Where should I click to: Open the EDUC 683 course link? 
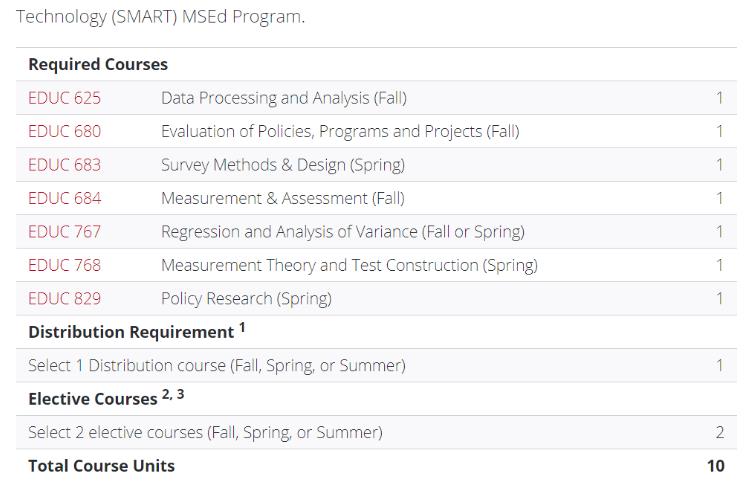point(65,165)
